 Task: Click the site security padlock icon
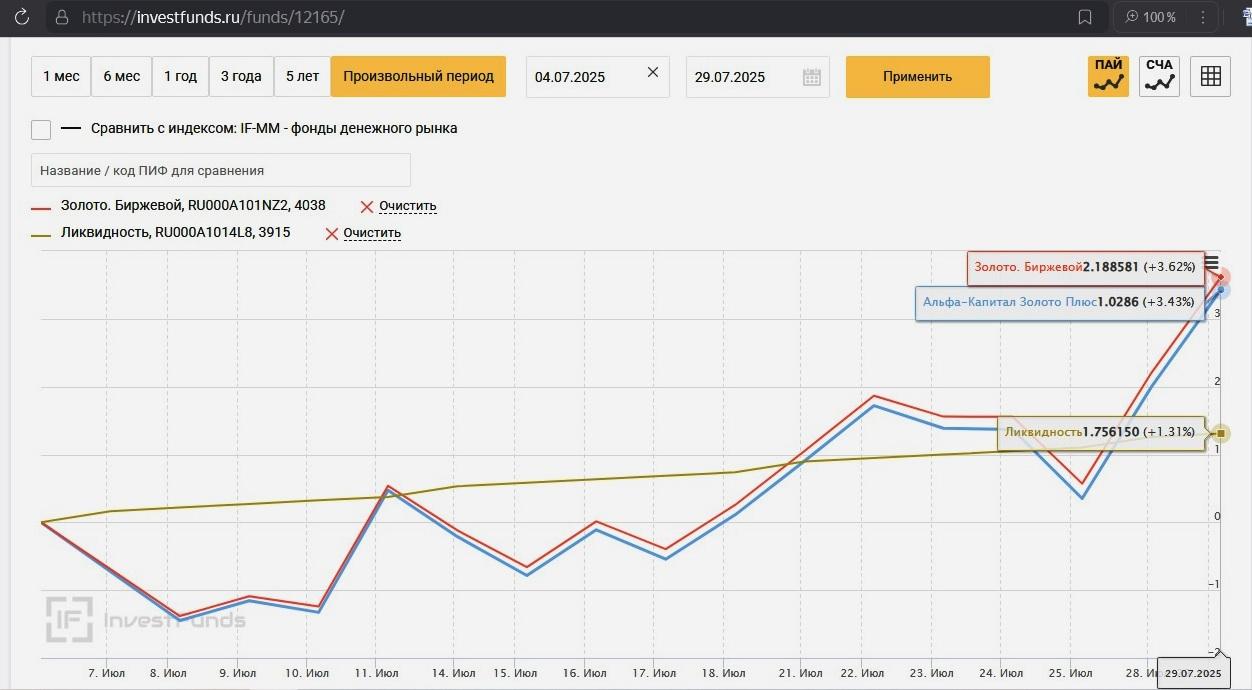pyautogui.click(x=62, y=17)
